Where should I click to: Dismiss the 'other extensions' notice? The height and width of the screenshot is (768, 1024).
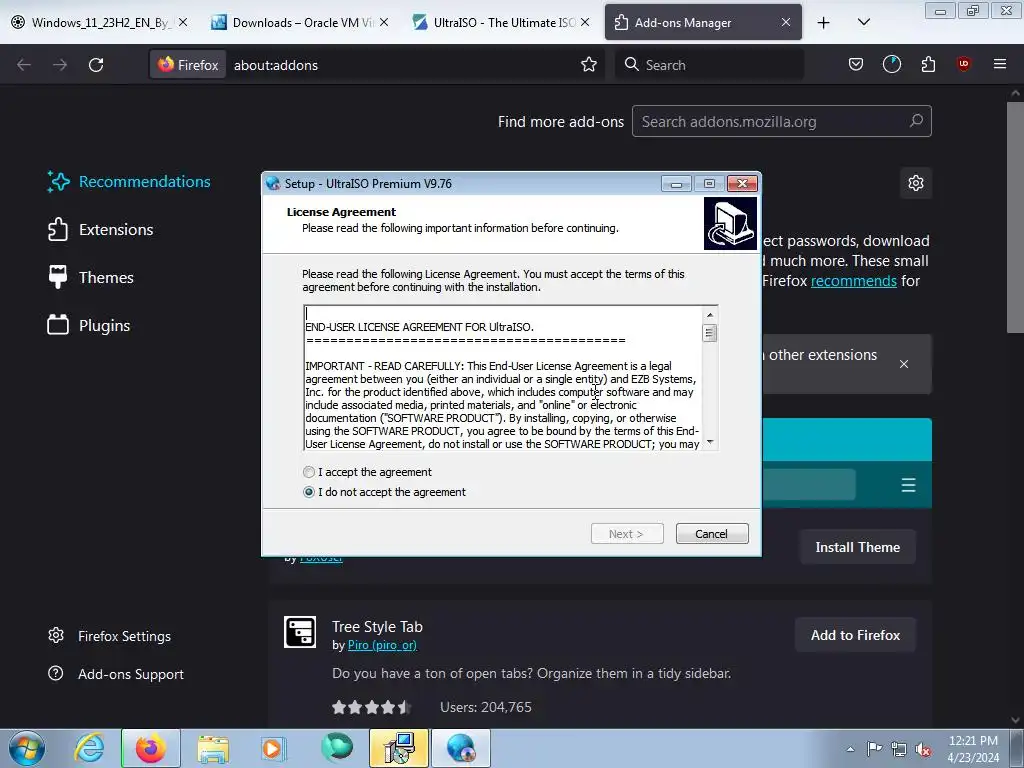coord(904,364)
